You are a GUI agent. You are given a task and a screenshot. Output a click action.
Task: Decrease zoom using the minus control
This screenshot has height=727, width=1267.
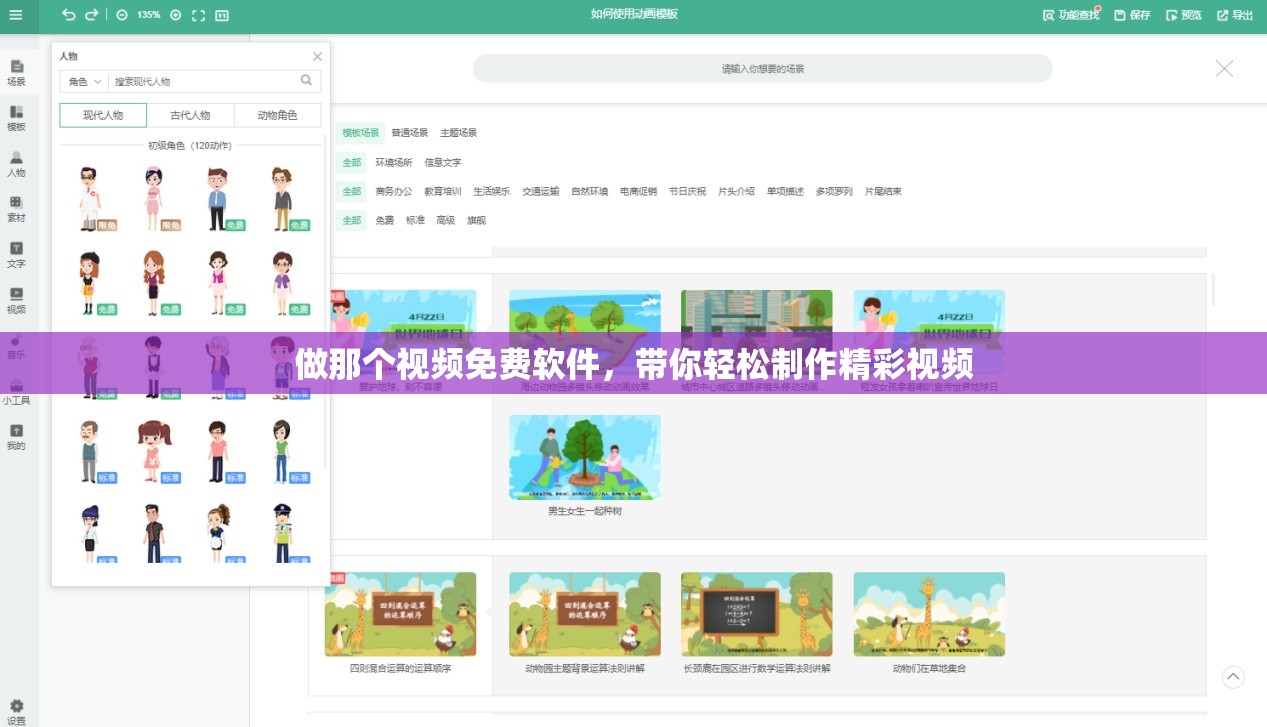pyautogui.click(x=122, y=15)
